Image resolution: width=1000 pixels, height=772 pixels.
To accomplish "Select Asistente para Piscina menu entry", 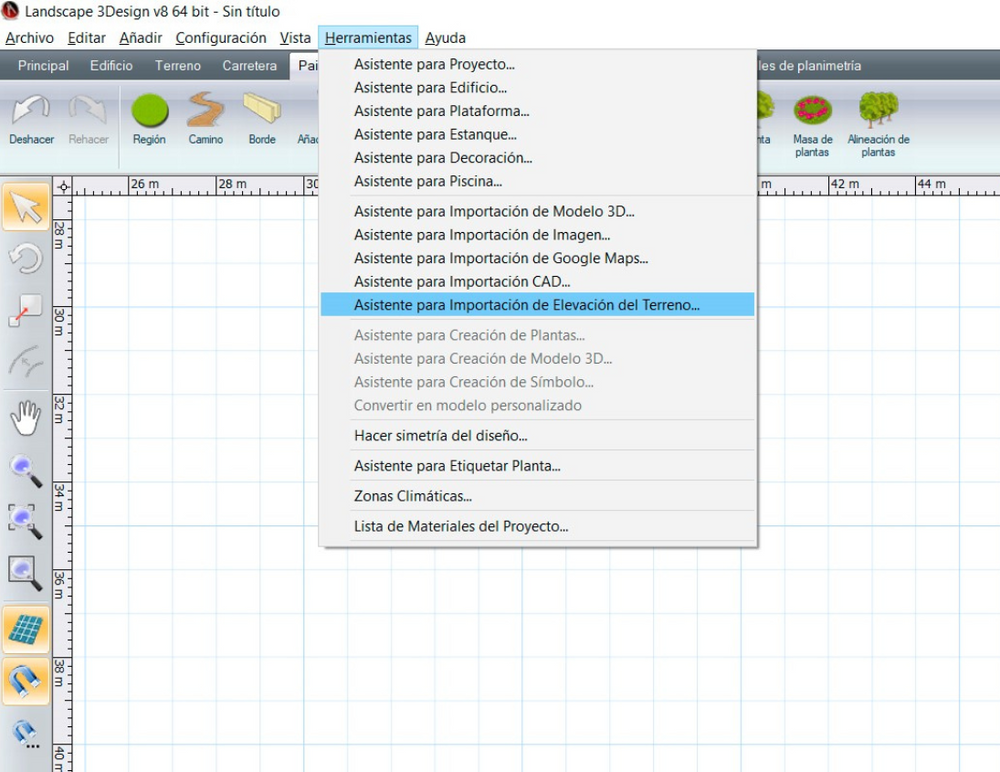I will point(428,181).
